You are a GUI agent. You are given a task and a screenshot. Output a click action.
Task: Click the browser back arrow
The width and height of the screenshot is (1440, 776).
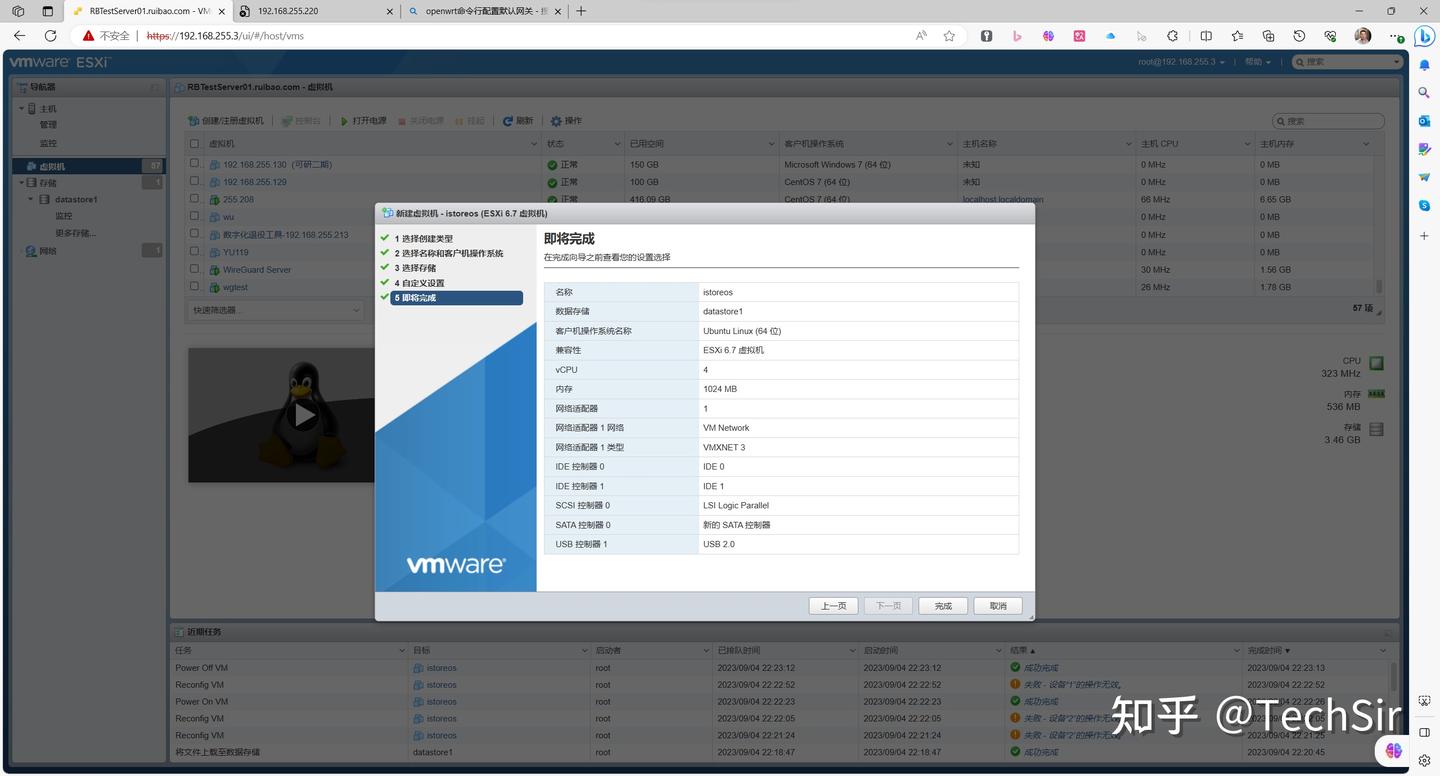click(19, 36)
